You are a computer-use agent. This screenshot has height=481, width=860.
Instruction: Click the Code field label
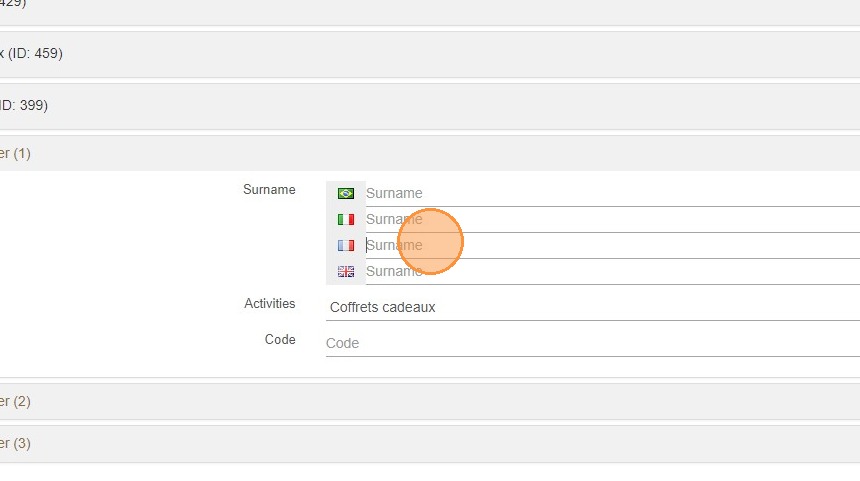point(280,339)
